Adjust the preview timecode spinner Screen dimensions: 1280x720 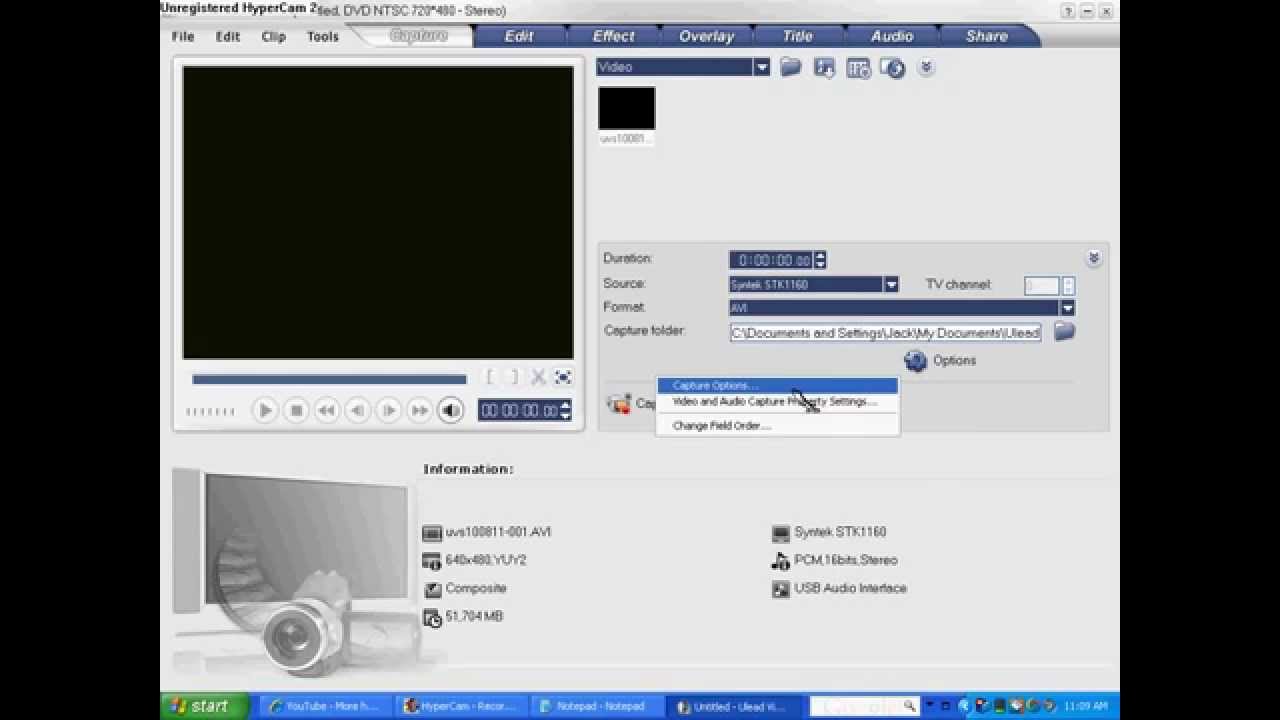pos(566,410)
